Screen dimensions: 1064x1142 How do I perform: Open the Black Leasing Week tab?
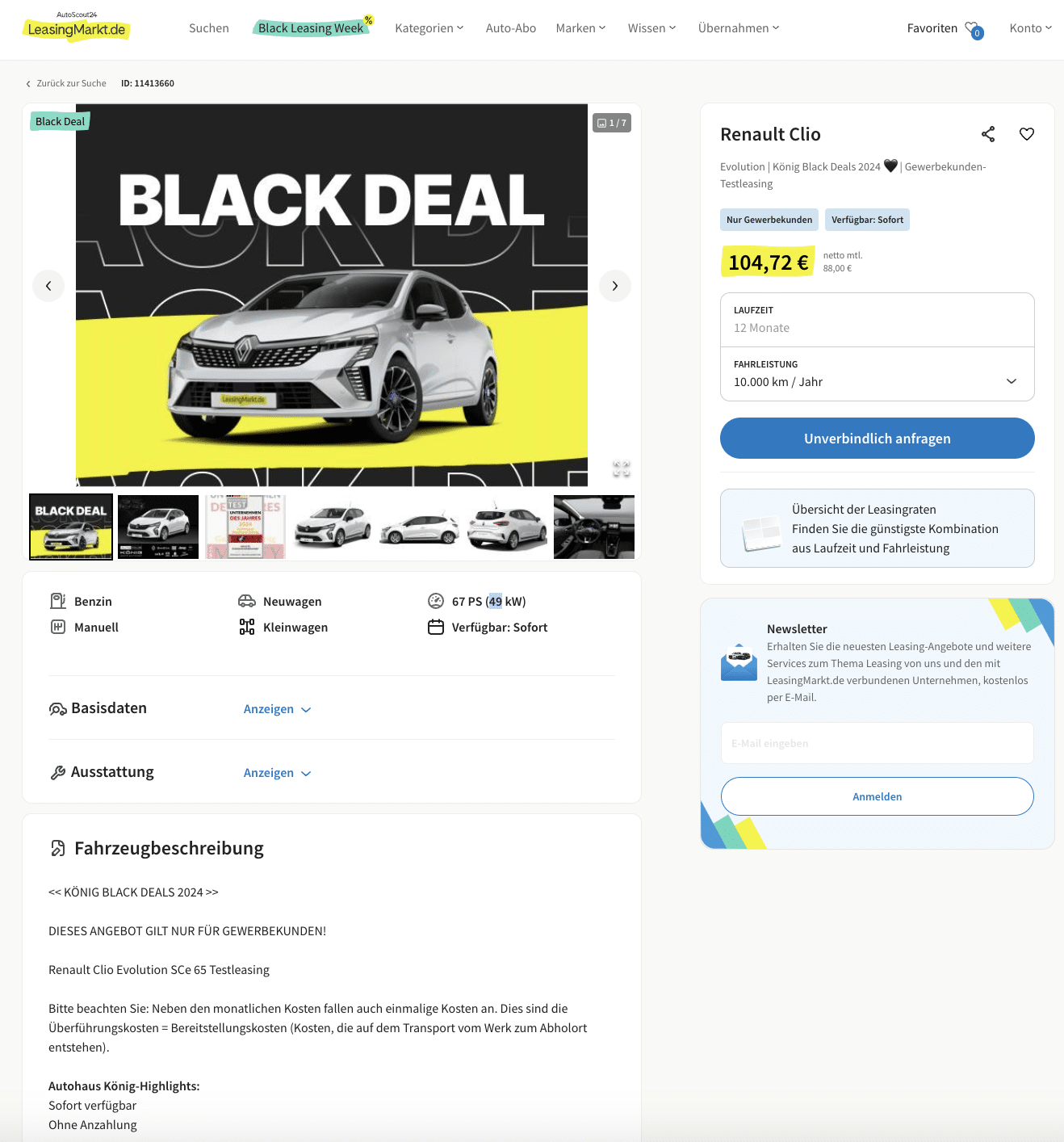(312, 28)
